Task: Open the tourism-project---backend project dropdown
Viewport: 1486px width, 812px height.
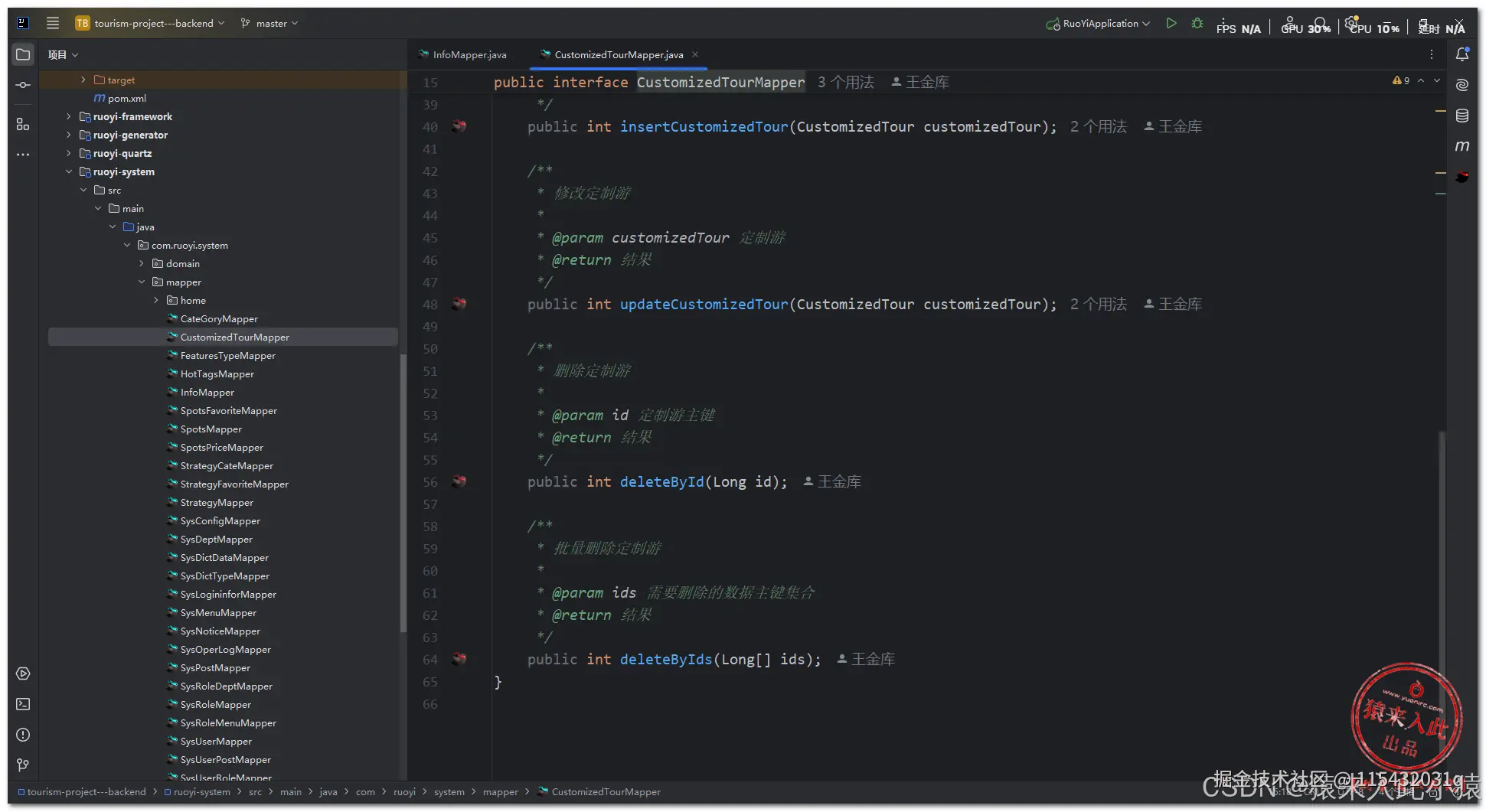Action: (150, 23)
